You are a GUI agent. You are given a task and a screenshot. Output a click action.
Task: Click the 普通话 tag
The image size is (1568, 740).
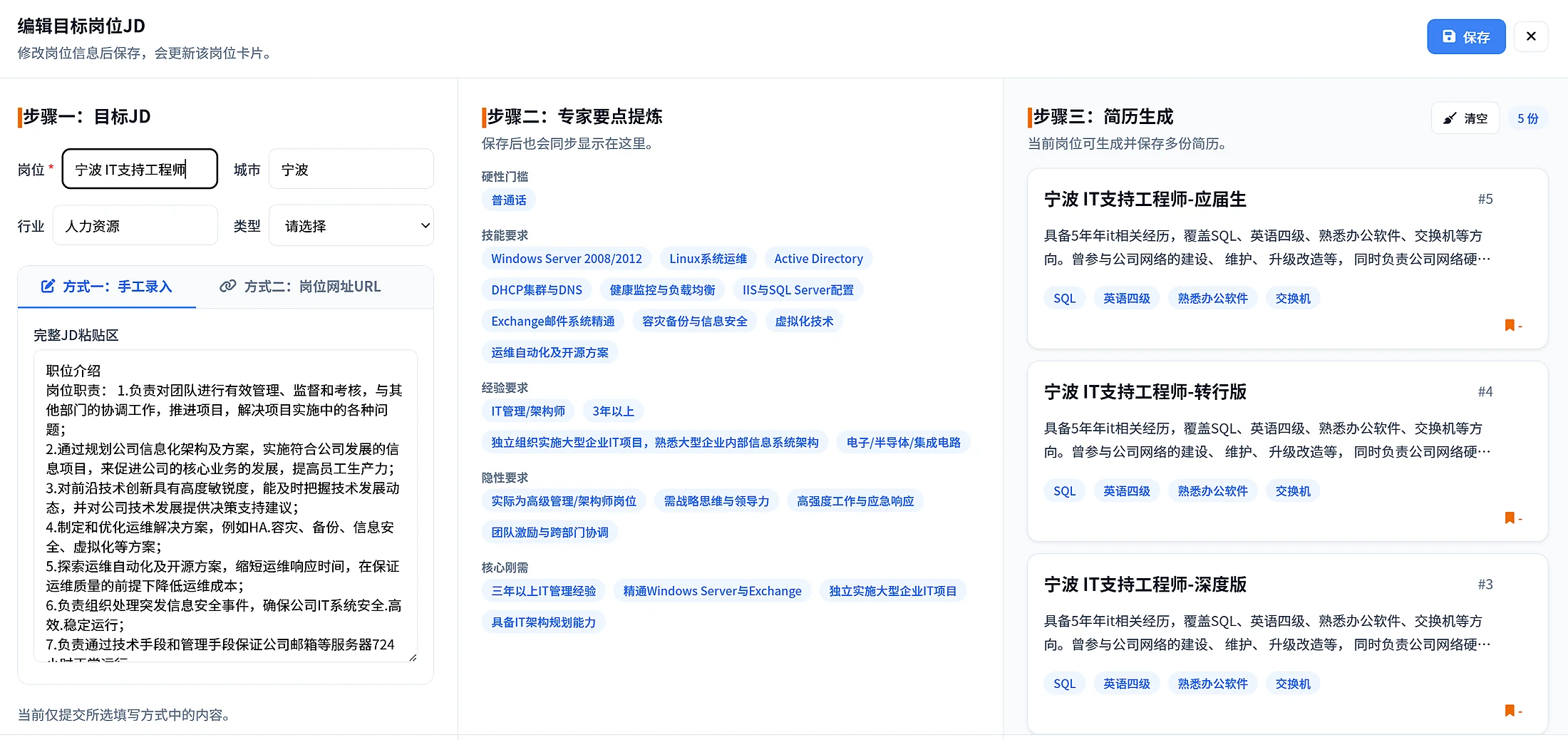(x=509, y=200)
